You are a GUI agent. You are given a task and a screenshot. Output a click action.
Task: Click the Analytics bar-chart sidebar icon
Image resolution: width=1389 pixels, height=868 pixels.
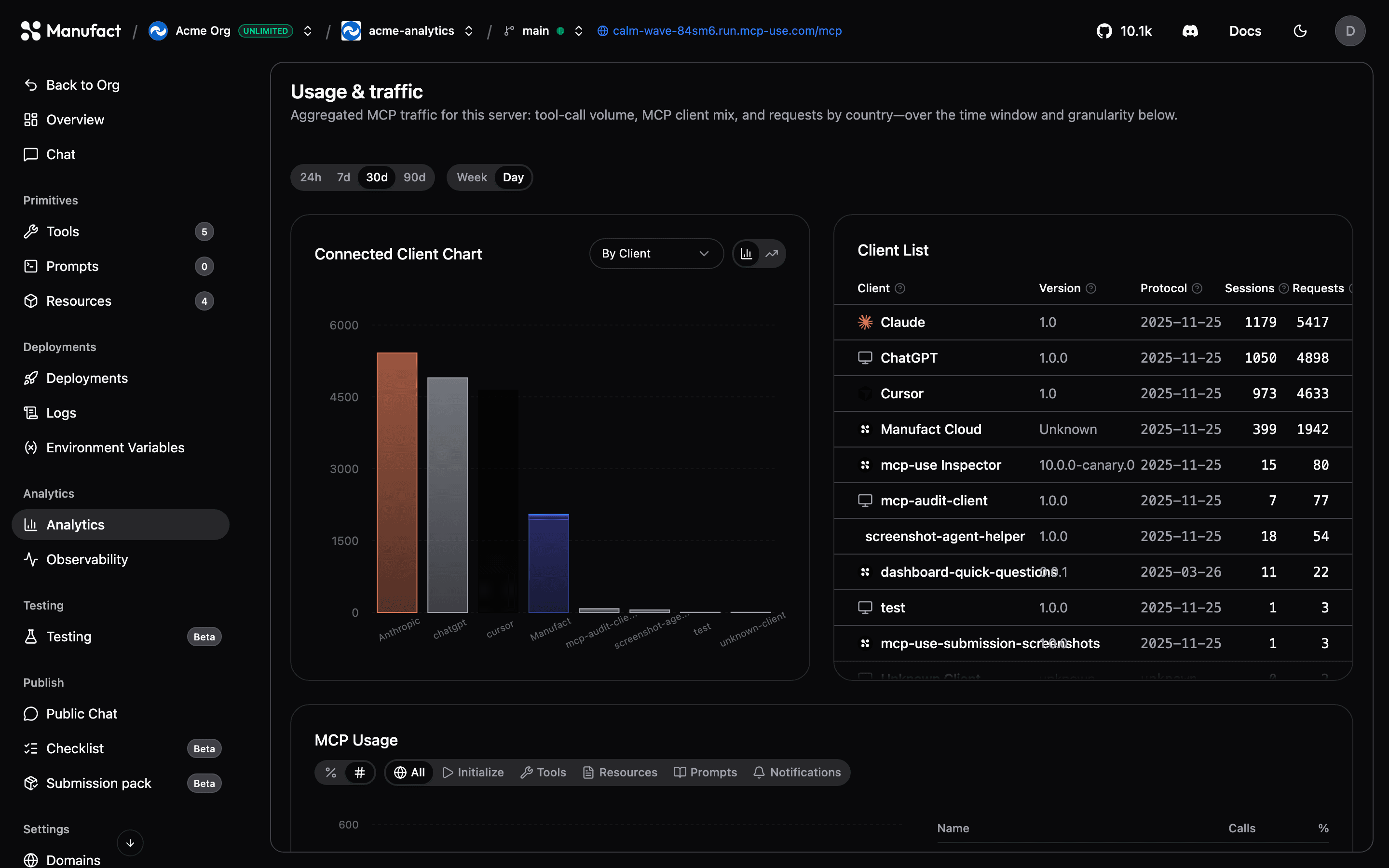click(x=30, y=525)
